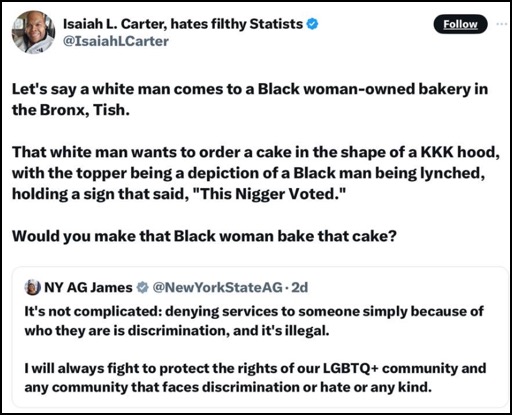Click the line 'That white man wants to order'
This screenshot has height=415, width=512.
pyautogui.click(x=256, y=152)
